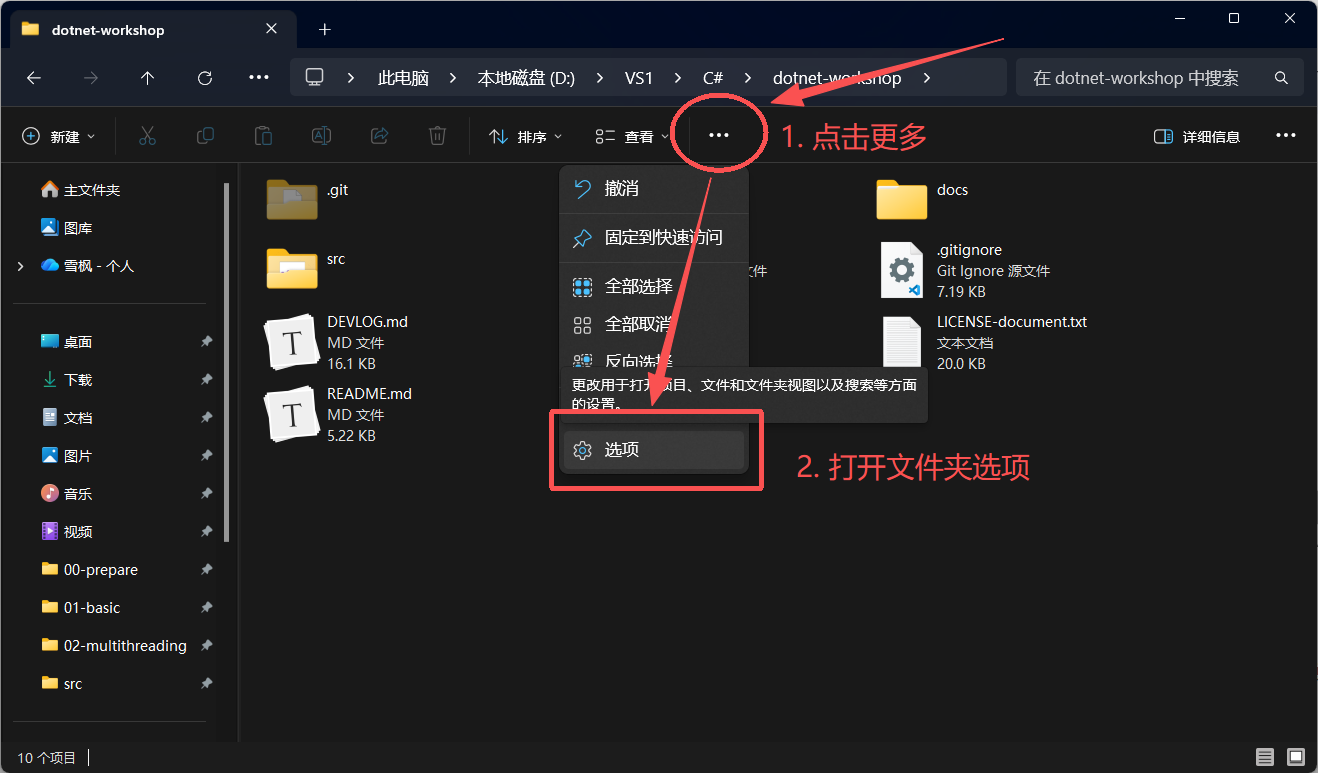This screenshot has width=1318, height=773.
Task: Click the search magnifier icon
Action: click(1281, 78)
